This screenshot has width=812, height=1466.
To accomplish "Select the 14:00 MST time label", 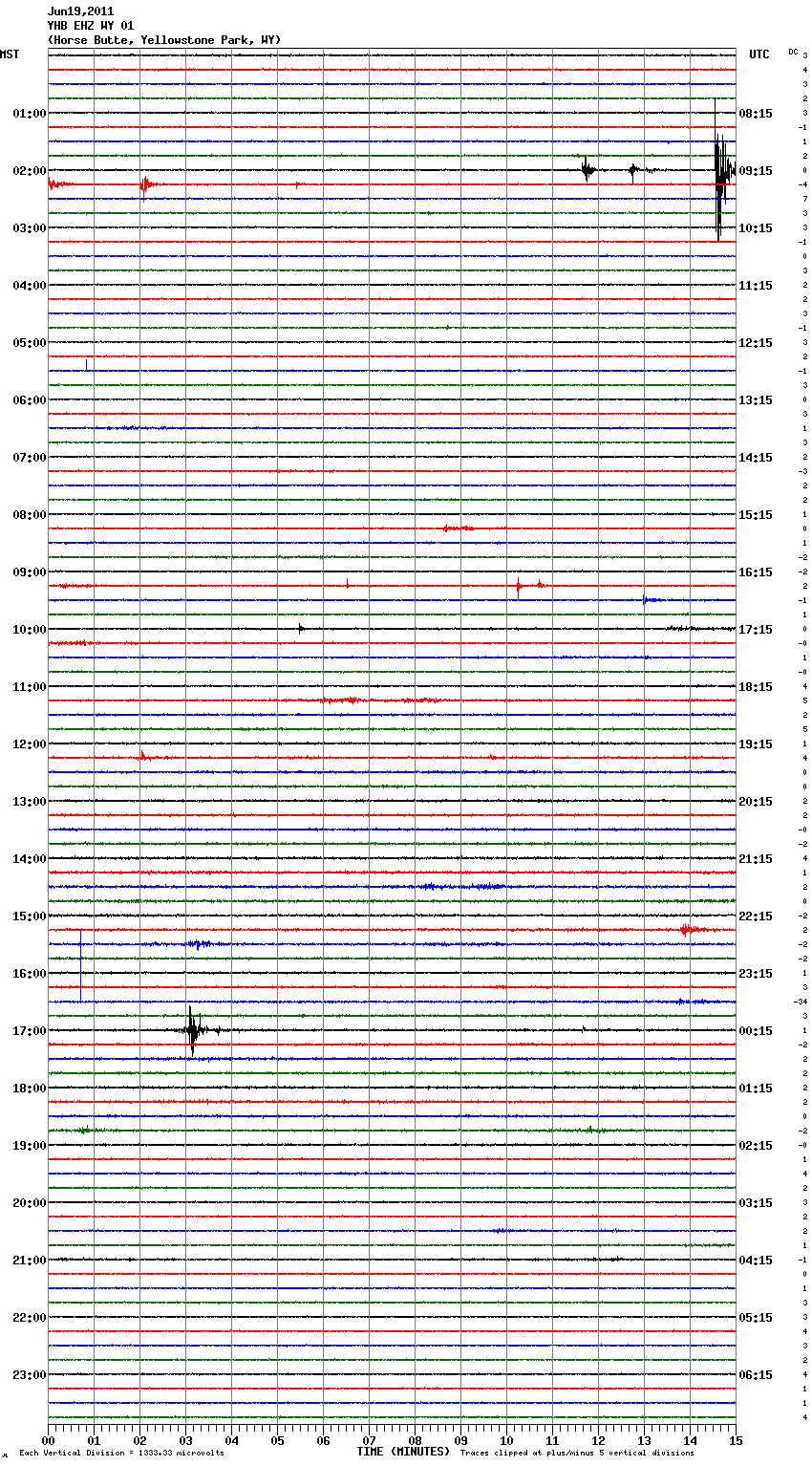I will [x=29, y=859].
